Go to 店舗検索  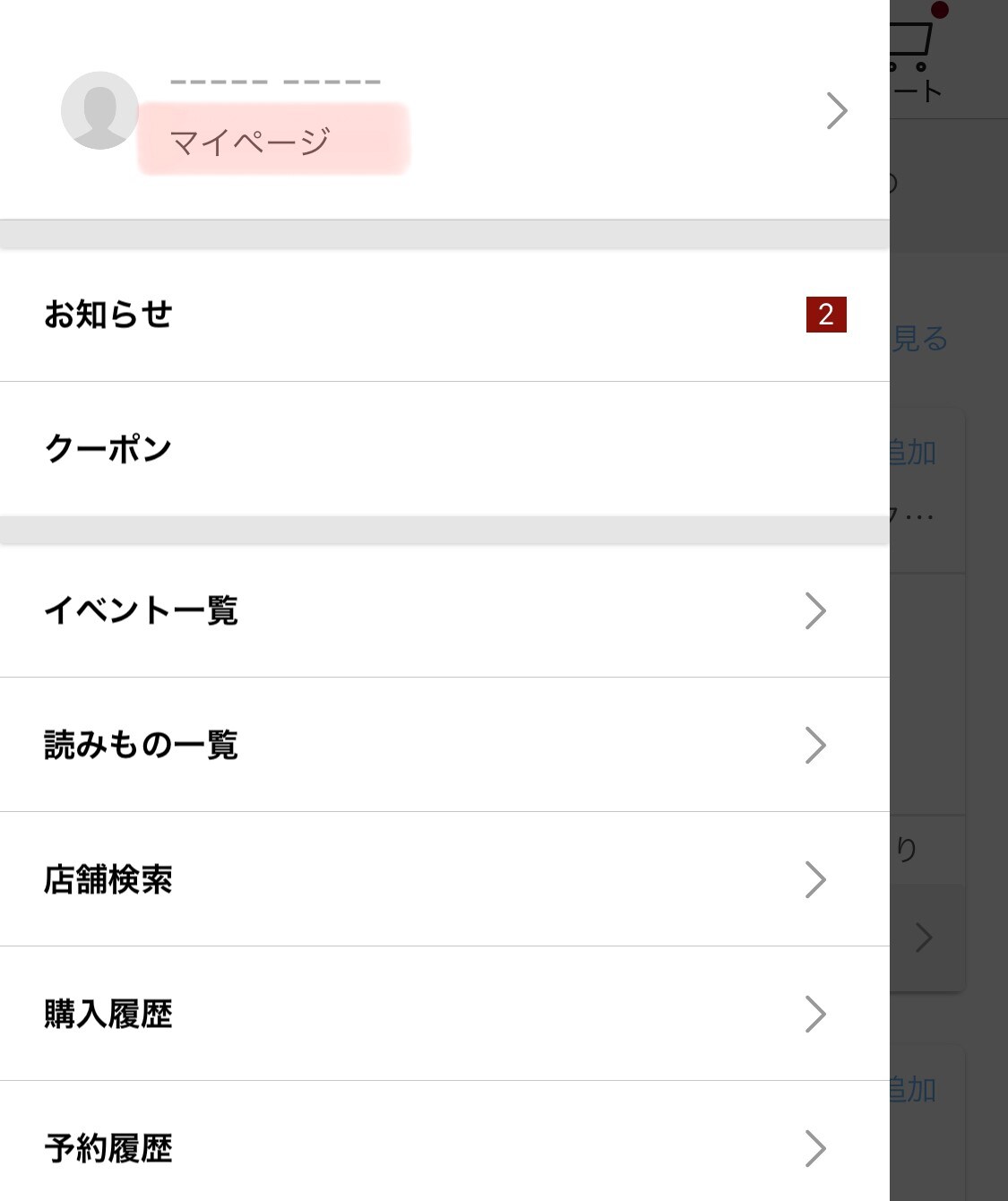click(x=108, y=879)
